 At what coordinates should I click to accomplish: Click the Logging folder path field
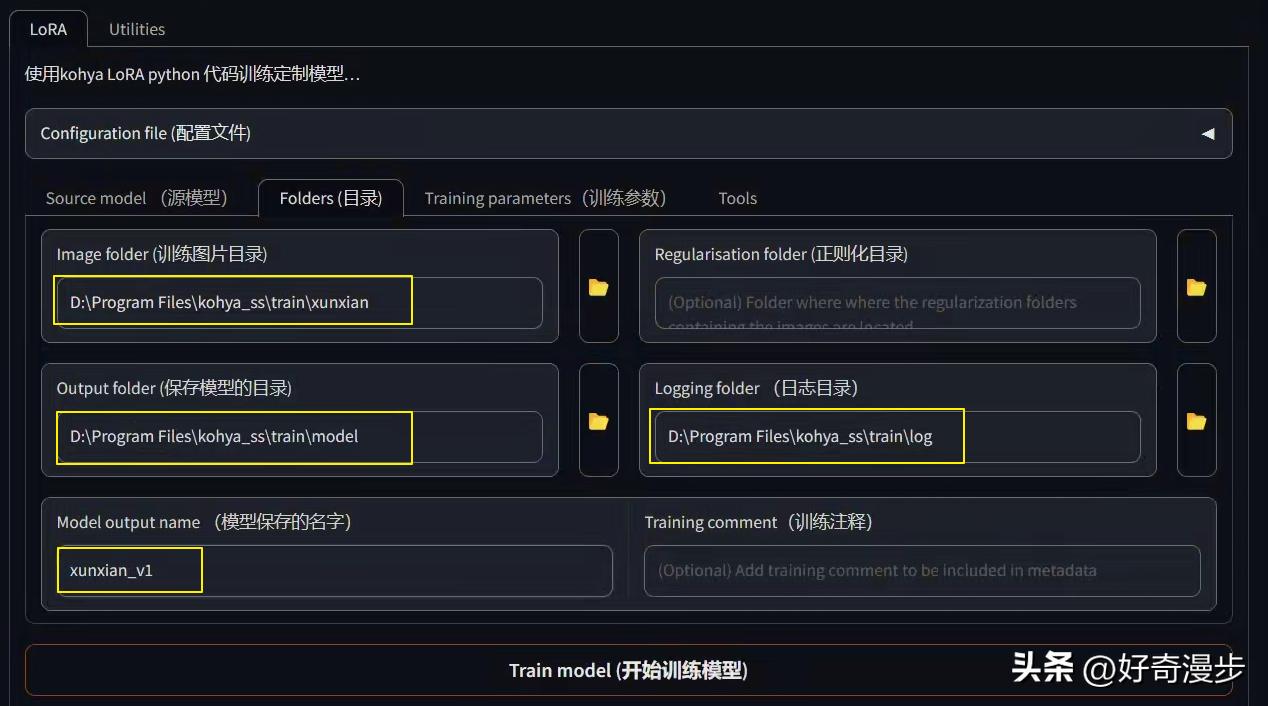[806, 436]
